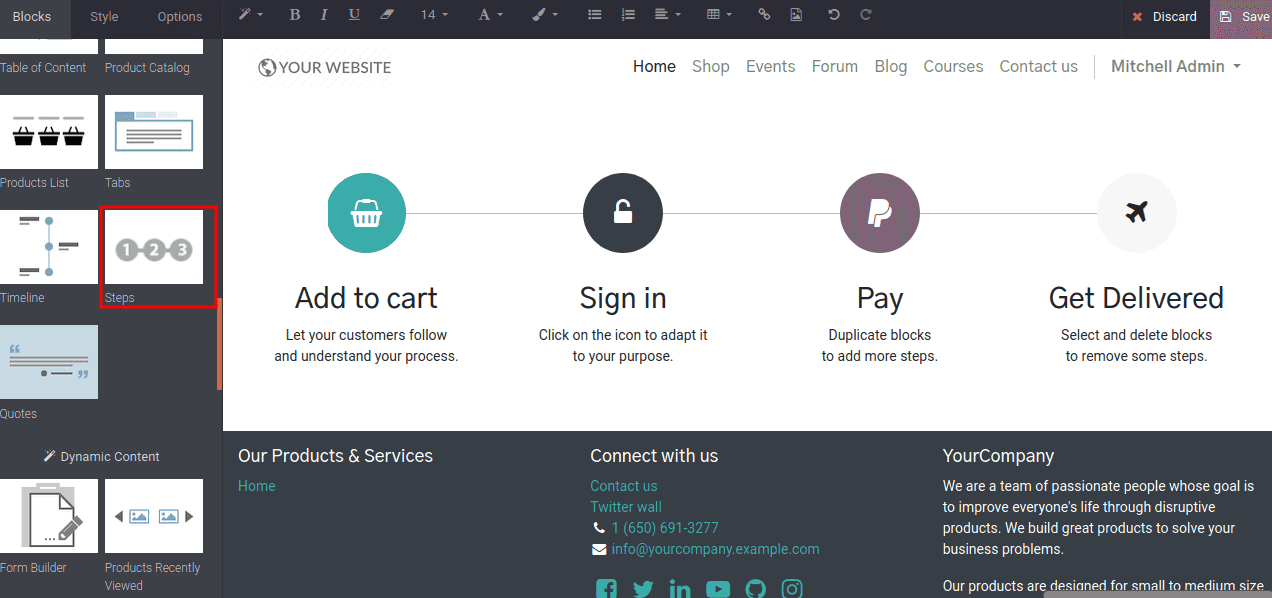This screenshot has width=1272, height=598.
Task: Select the Products List block thumbnail
Action: pos(49,132)
